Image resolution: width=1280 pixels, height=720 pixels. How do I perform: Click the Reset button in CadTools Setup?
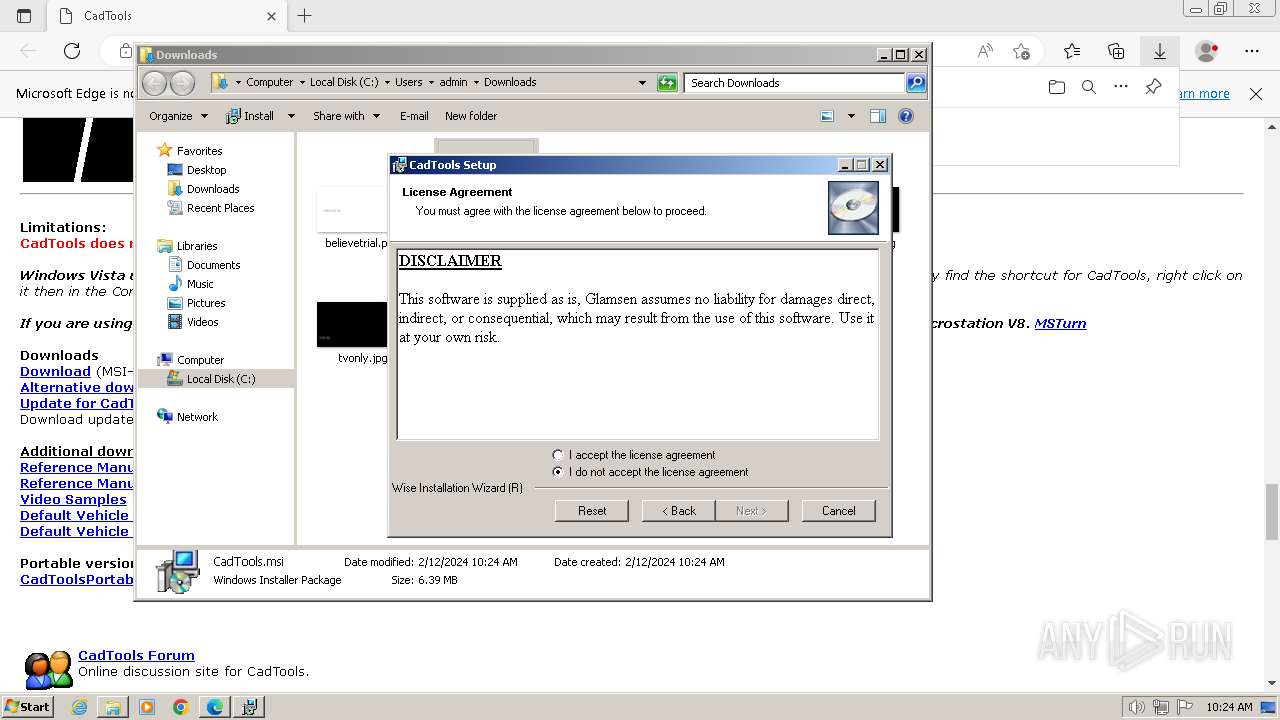tap(592, 511)
